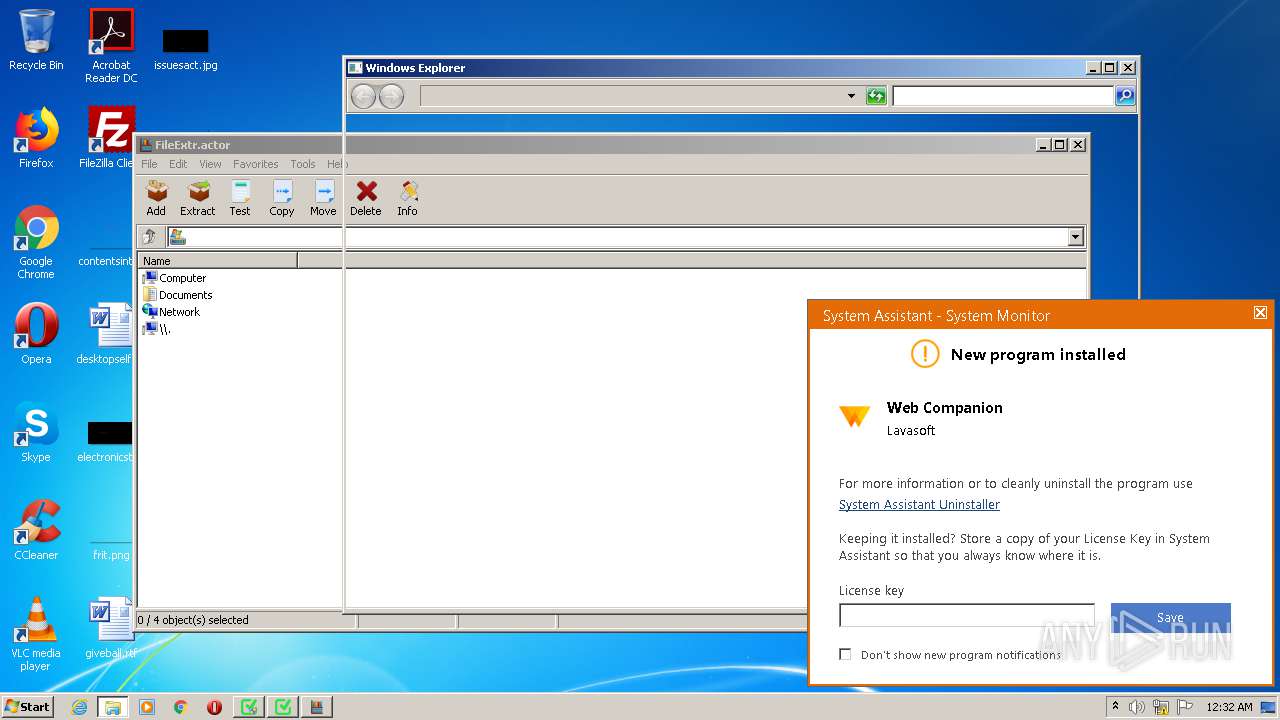Open Recycle Bin desktop icon
This screenshot has width=1280, height=720.
(36, 40)
